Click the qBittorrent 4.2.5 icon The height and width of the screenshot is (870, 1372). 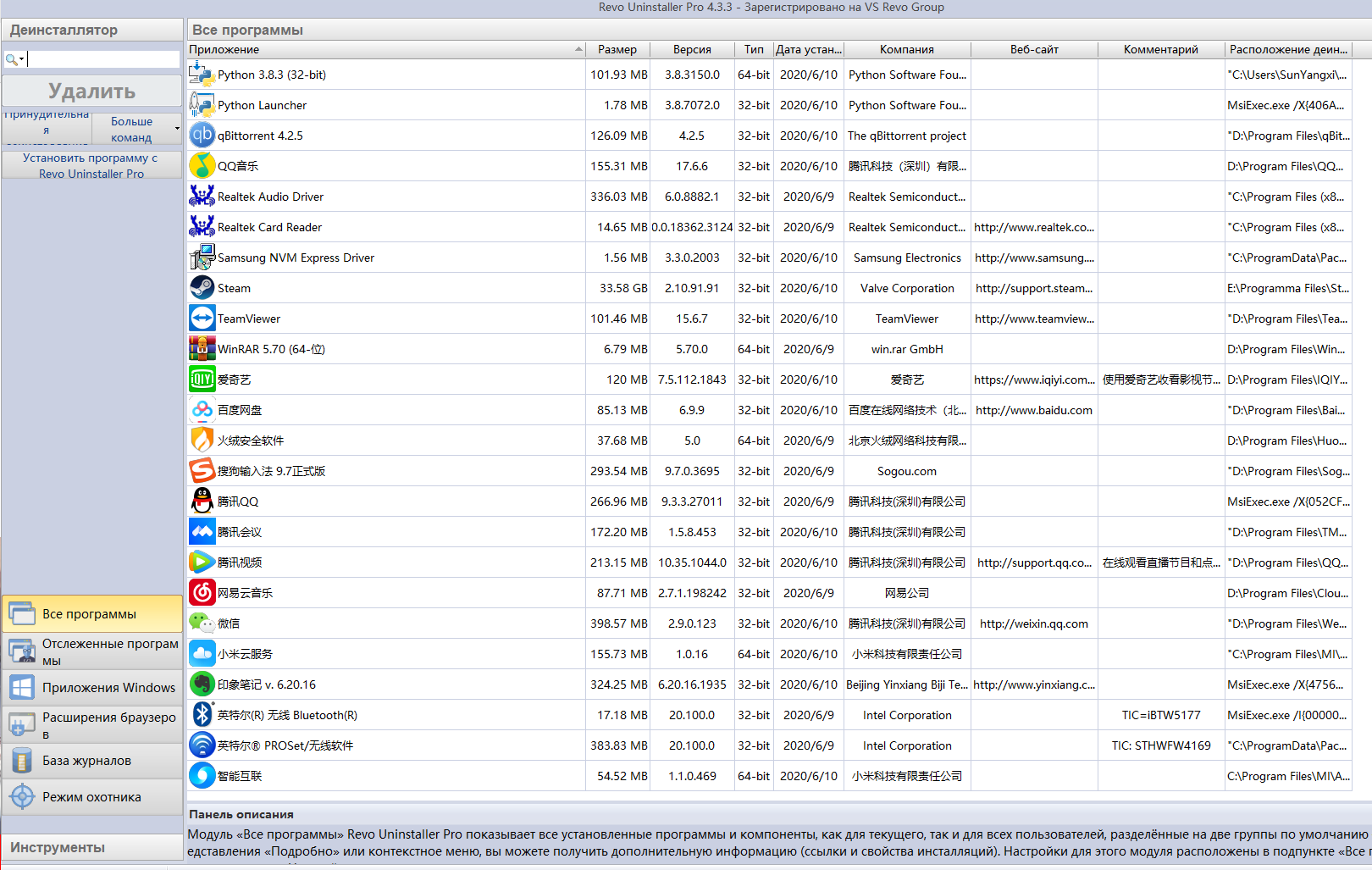point(202,136)
